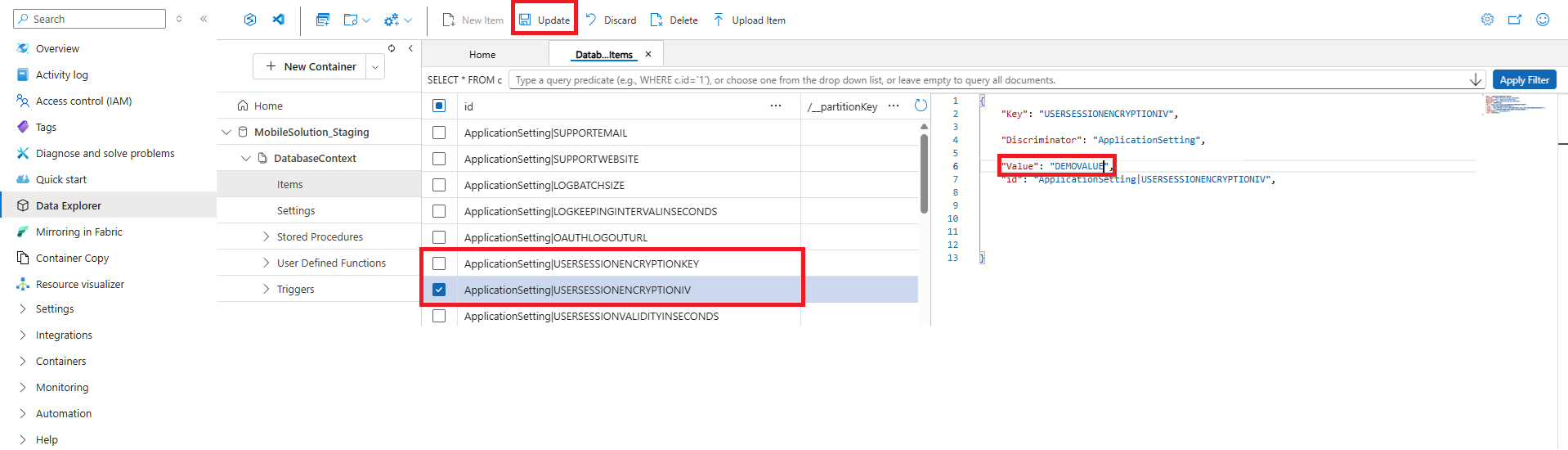Image resolution: width=1568 pixels, height=450 pixels.
Task: Close the Datab...Items tab
Action: [x=648, y=54]
